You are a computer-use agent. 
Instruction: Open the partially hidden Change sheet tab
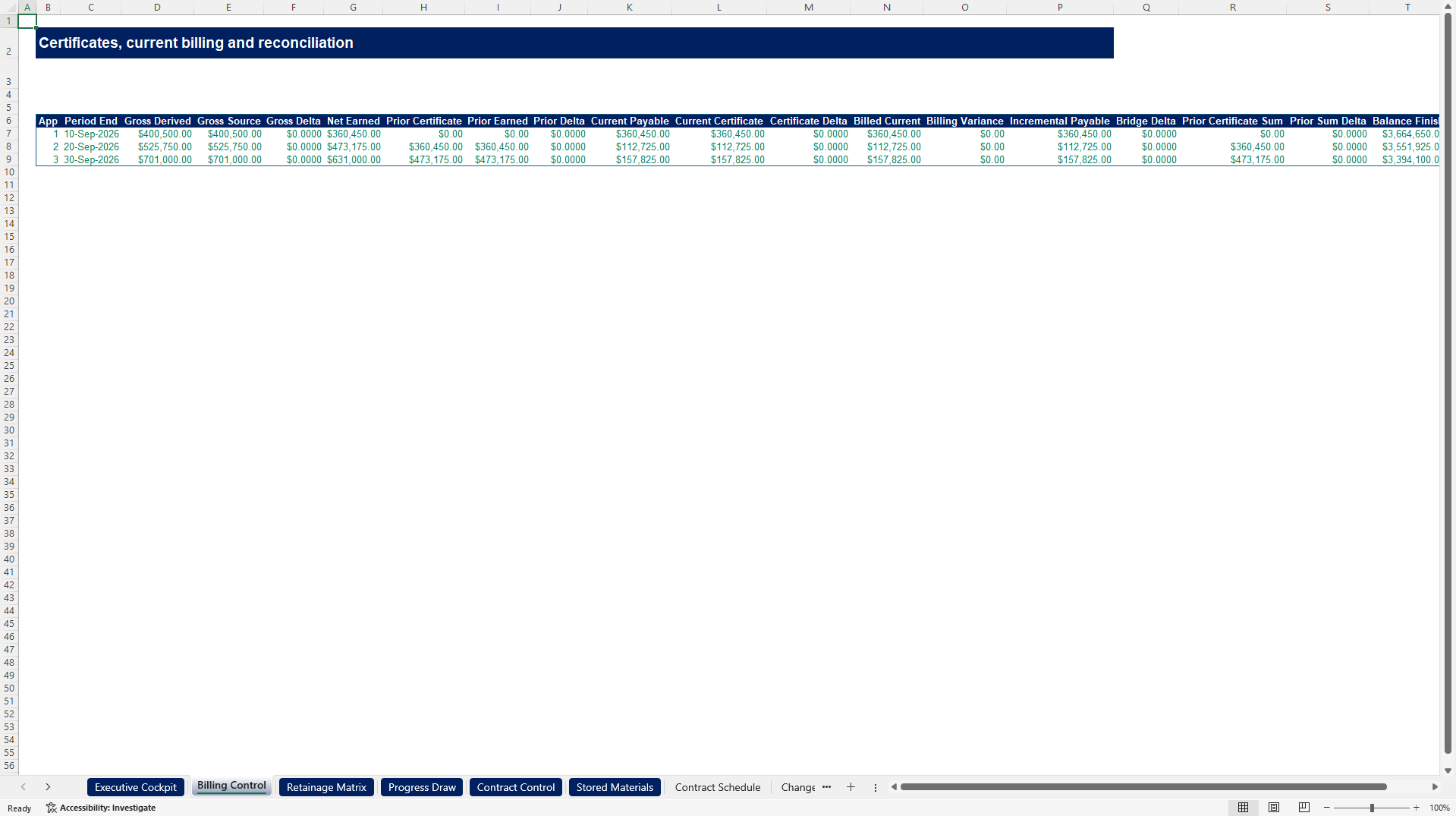(x=798, y=787)
